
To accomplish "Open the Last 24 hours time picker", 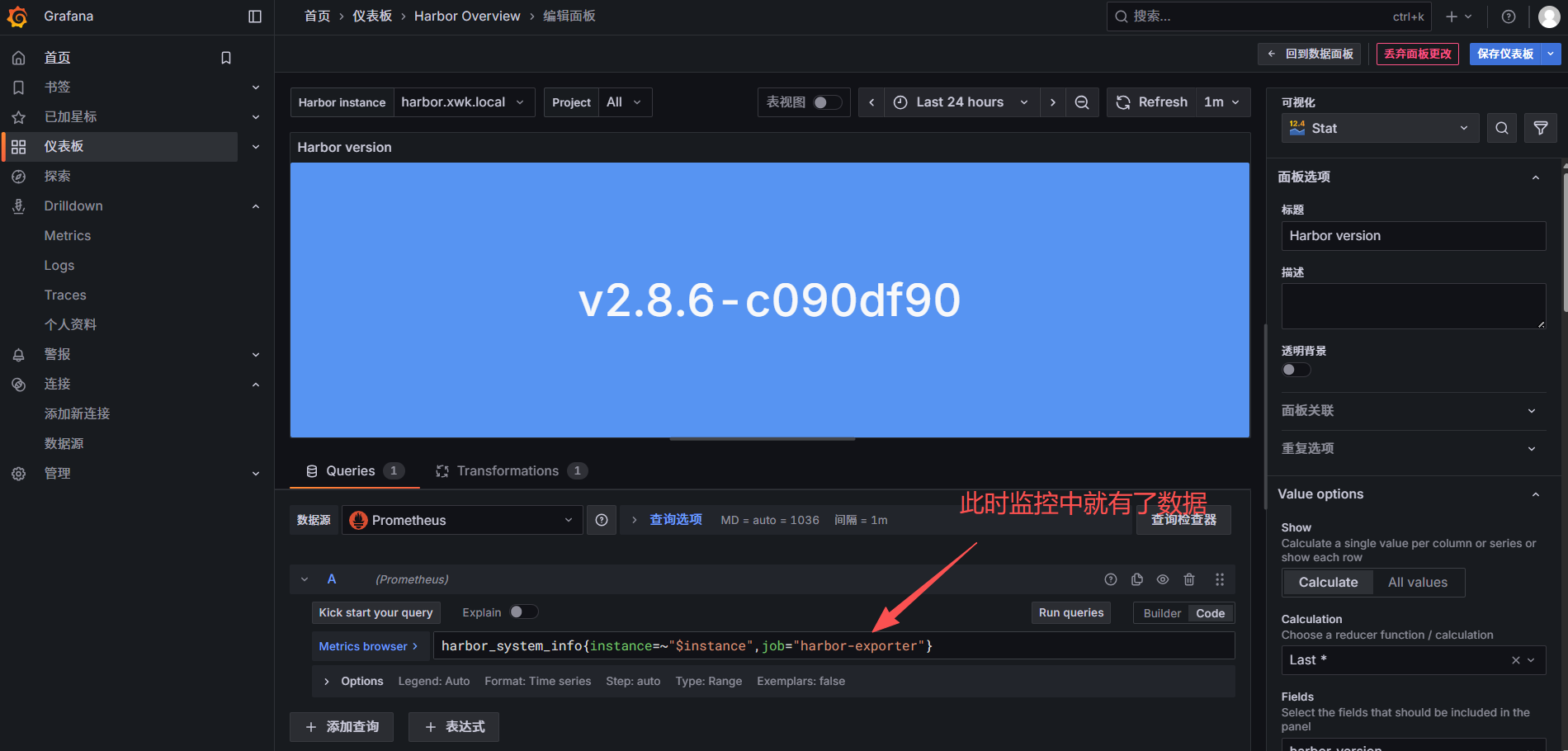I will (x=961, y=102).
